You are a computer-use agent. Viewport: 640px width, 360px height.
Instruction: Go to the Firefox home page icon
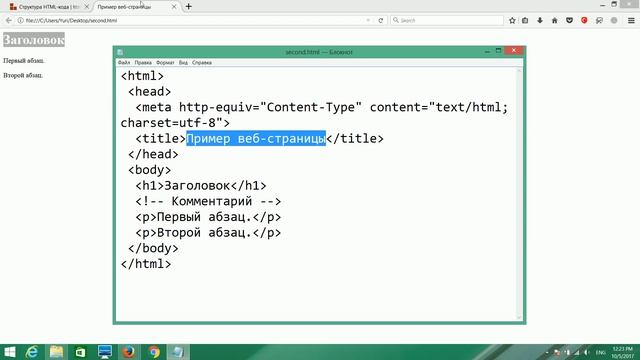point(555,20)
